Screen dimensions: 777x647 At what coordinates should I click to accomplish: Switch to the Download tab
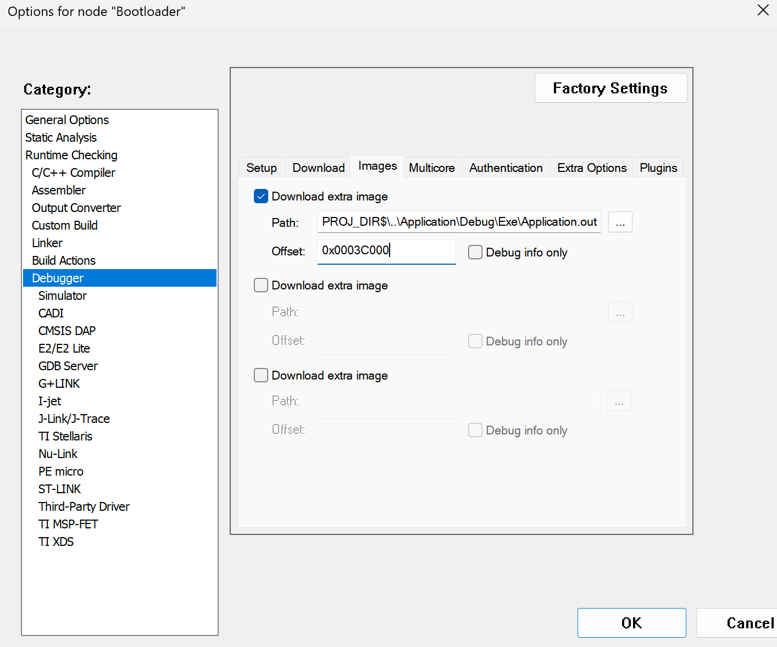[318, 168]
